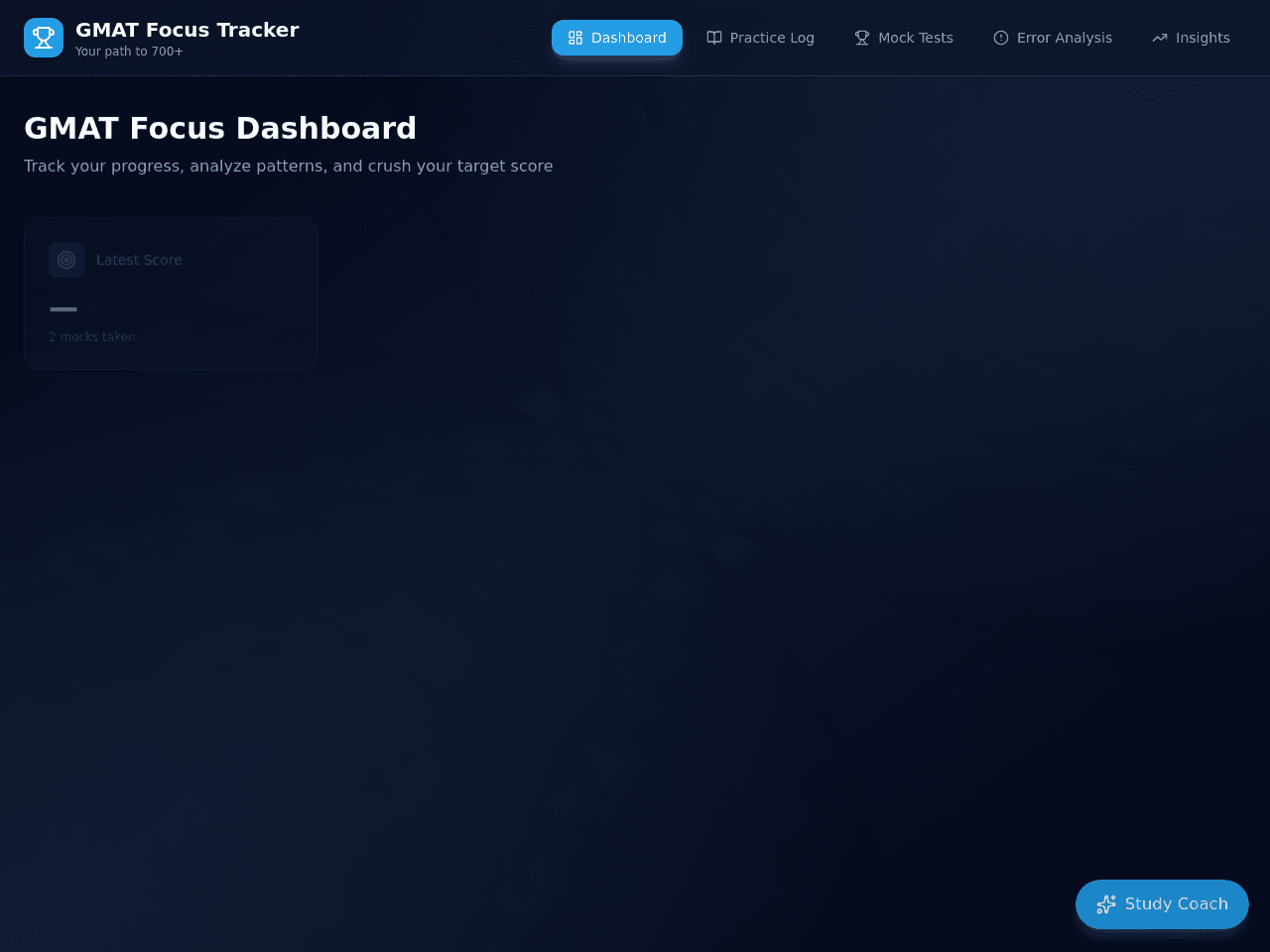This screenshot has height=952, width=1270.
Task: Click the dash placeholder score value
Action: click(x=63, y=309)
